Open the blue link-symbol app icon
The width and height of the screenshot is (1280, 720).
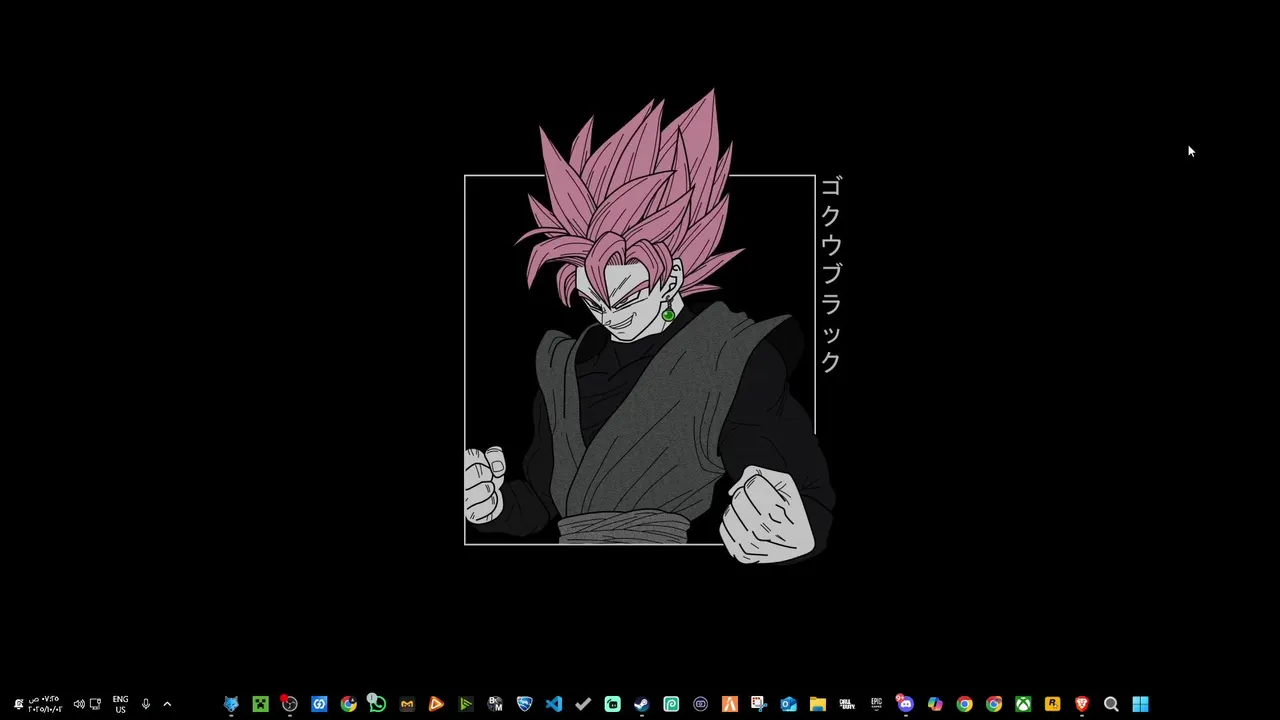[319, 704]
